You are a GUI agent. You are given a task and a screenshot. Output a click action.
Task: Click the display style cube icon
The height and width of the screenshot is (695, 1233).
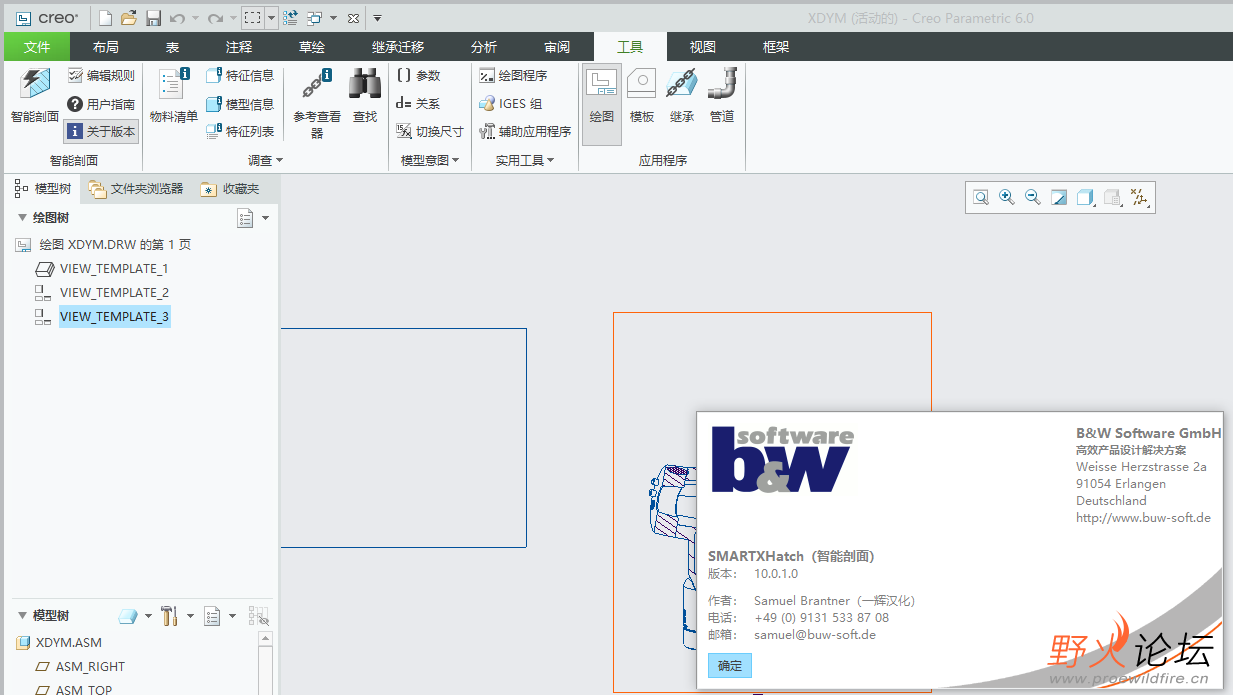click(1085, 198)
